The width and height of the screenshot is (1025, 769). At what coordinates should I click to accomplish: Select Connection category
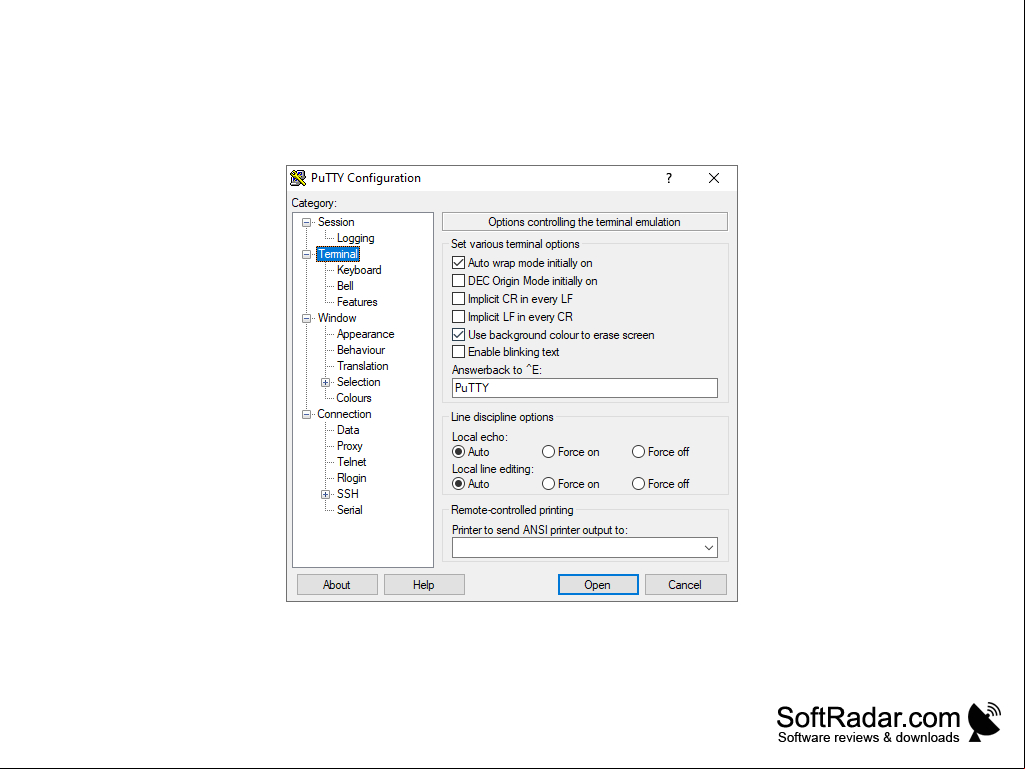344,415
